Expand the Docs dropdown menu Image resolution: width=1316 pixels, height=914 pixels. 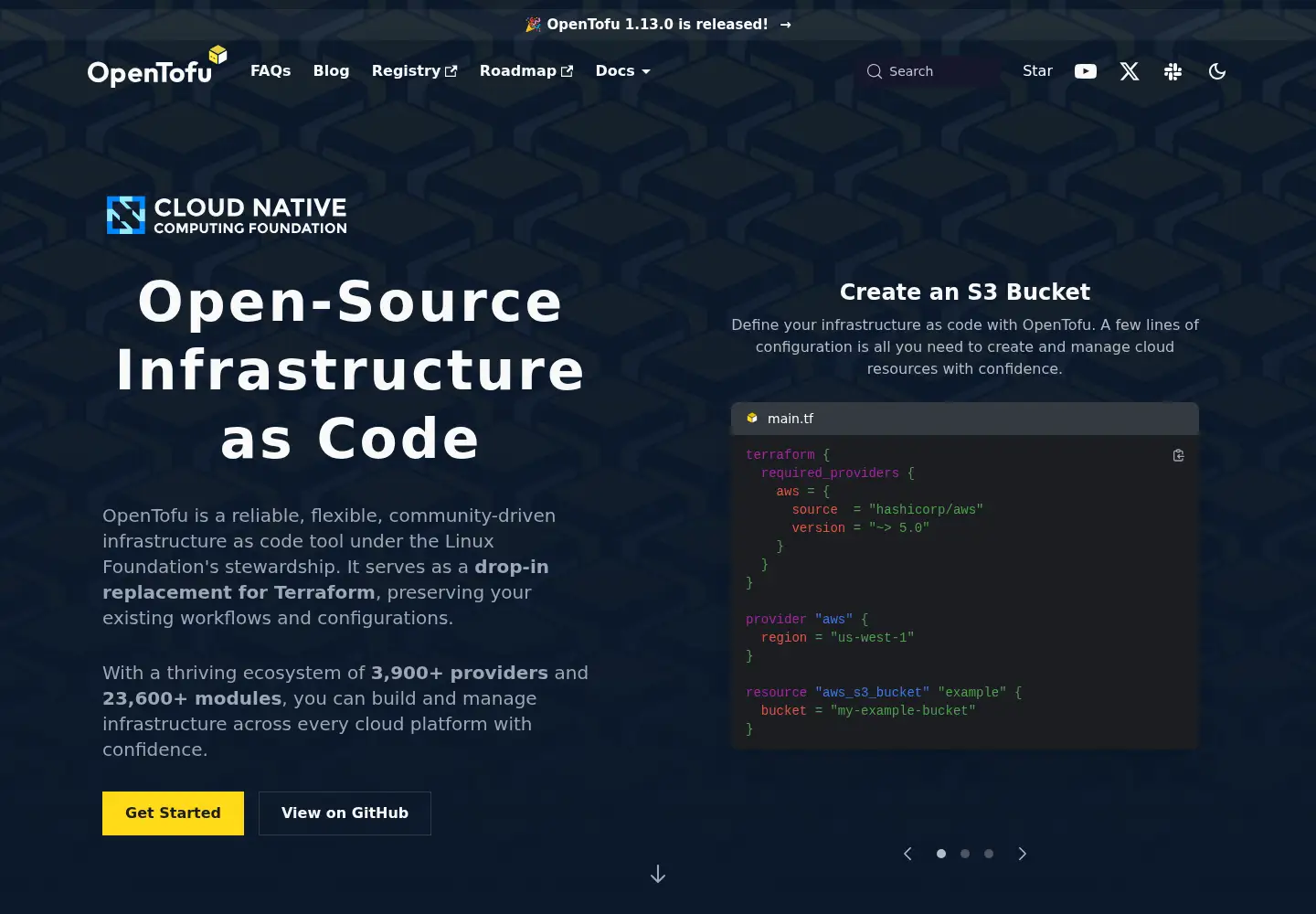tap(623, 71)
